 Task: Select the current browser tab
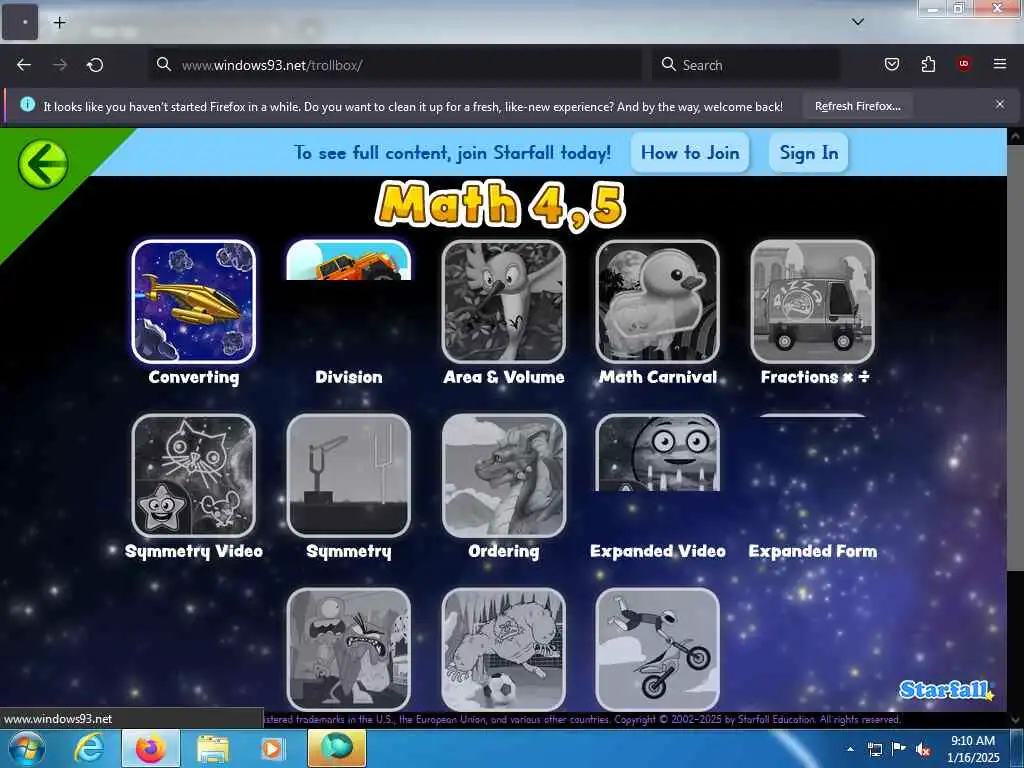pyautogui.click(x=20, y=22)
